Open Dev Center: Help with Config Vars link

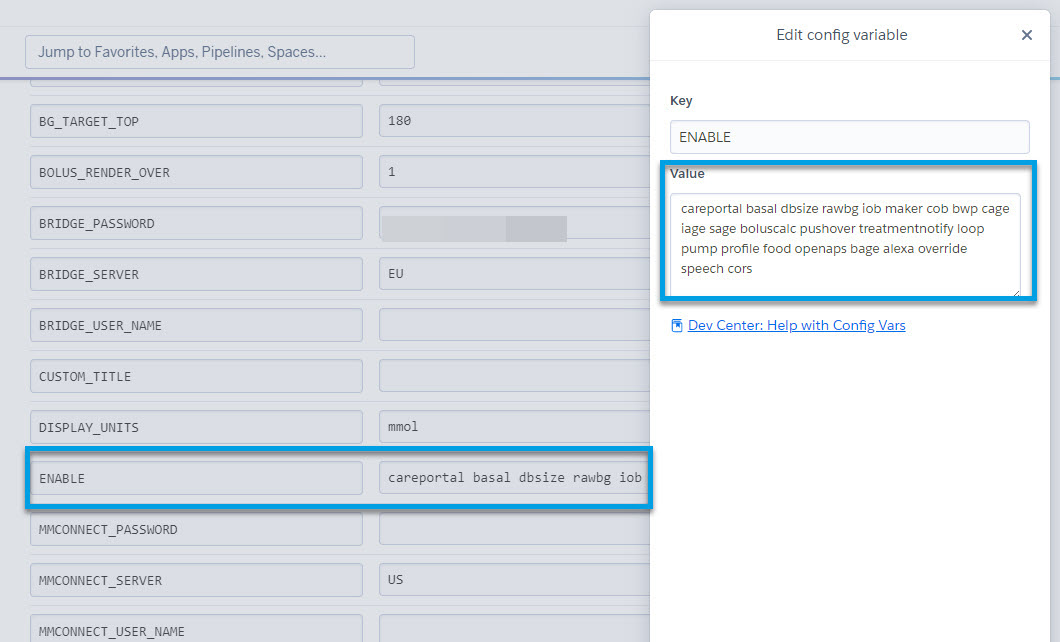click(796, 325)
